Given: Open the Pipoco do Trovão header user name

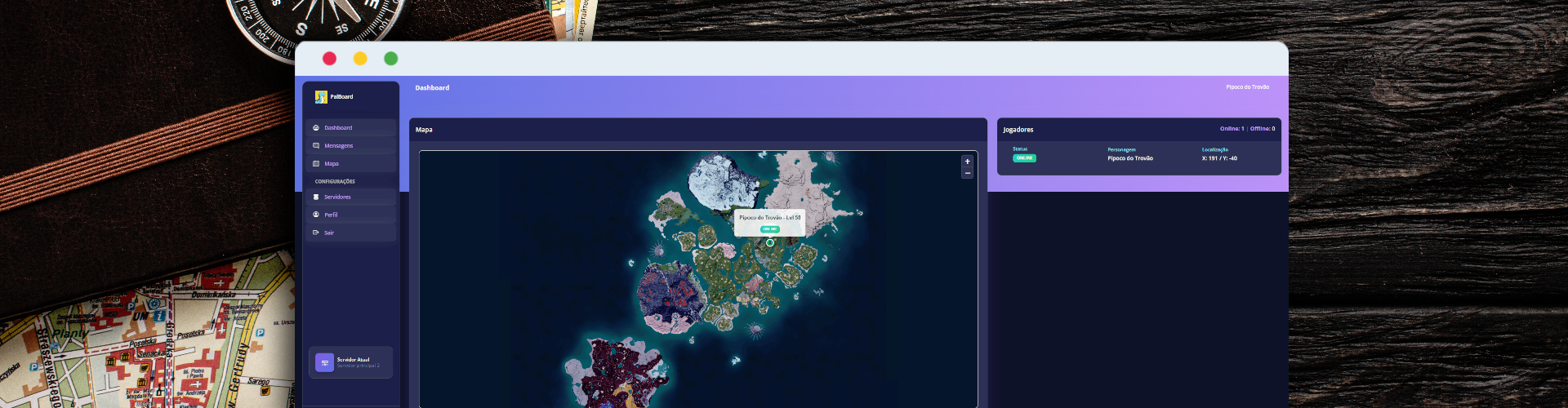Looking at the screenshot, I should (1247, 87).
